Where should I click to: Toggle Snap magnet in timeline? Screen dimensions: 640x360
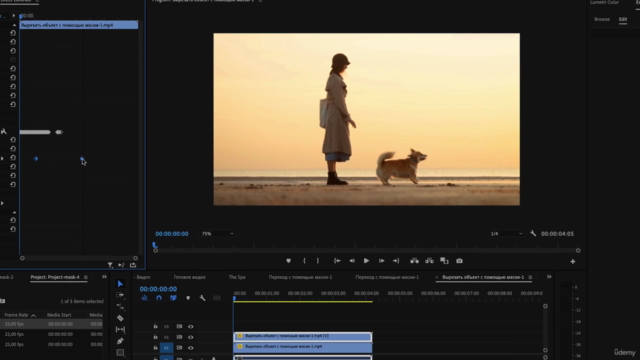159,298
